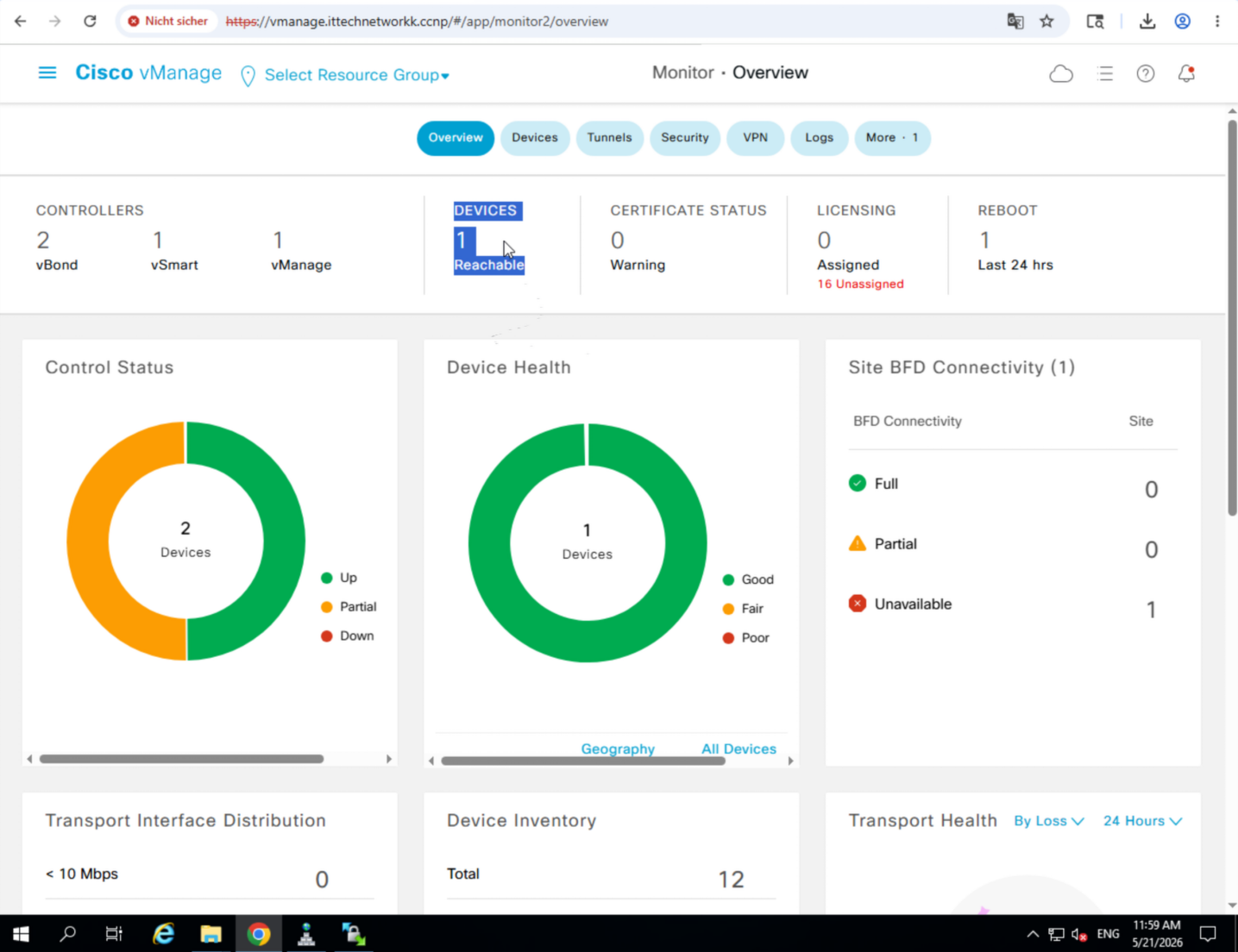The width and height of the screenshot is (1238, 952).
Task: Switch to the Logs tab
Action: [820, 138]
